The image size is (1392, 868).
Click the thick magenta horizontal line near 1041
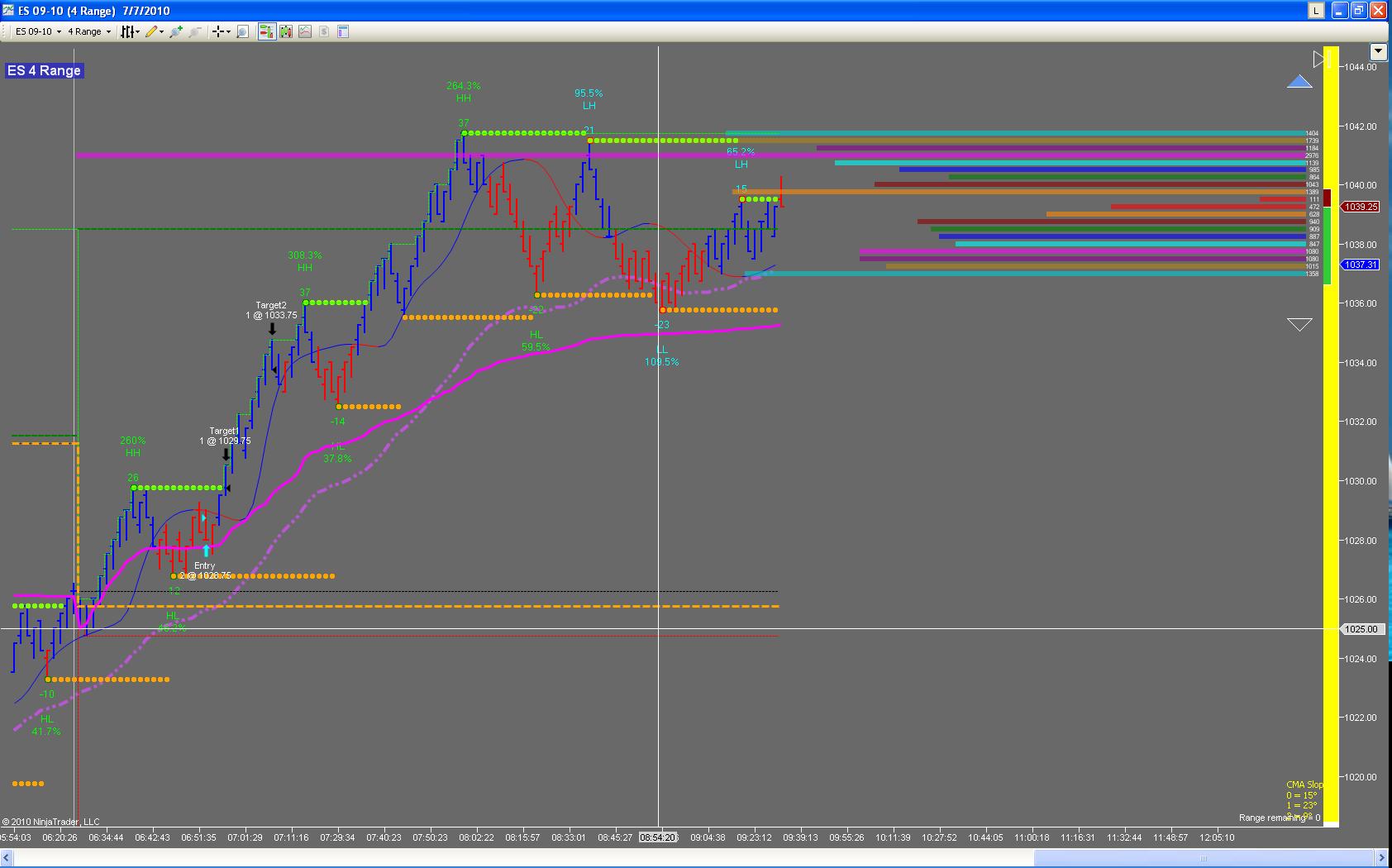(x=690, y=155)
